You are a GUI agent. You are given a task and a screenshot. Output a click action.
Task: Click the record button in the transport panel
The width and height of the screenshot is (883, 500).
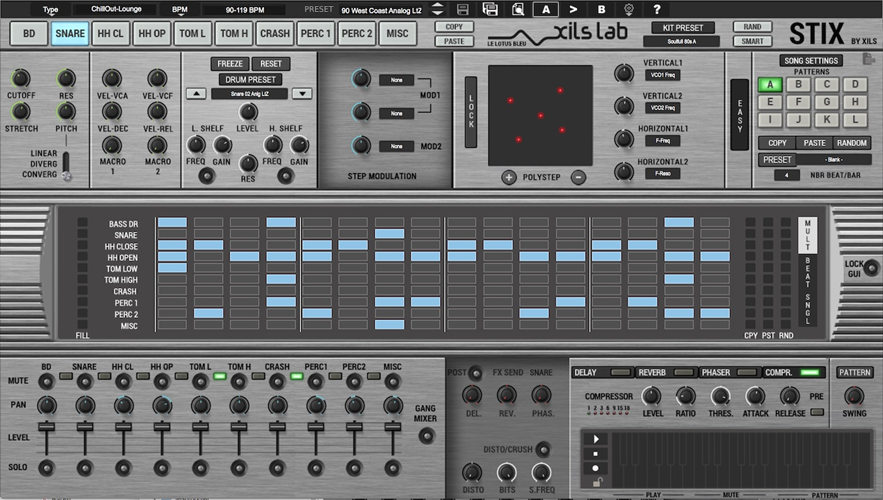[597, 468]
